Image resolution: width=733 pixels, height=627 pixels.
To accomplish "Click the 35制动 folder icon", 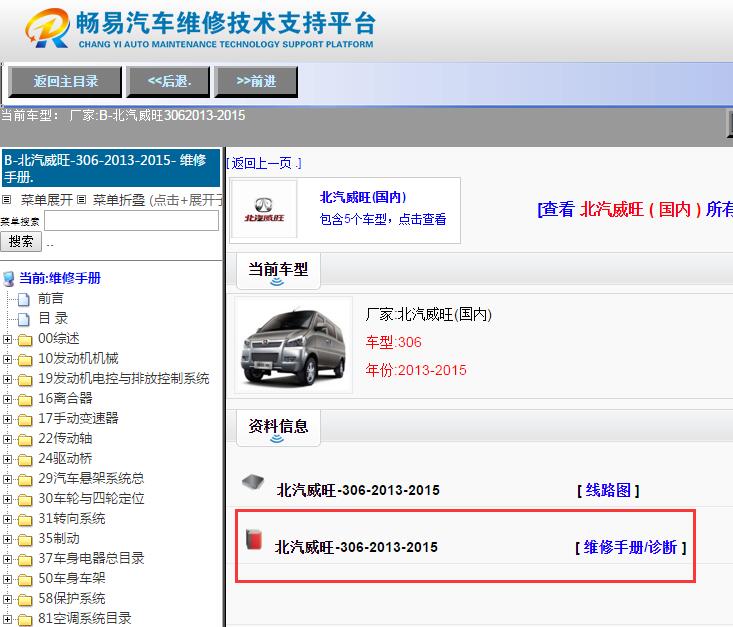I will 25,540.
